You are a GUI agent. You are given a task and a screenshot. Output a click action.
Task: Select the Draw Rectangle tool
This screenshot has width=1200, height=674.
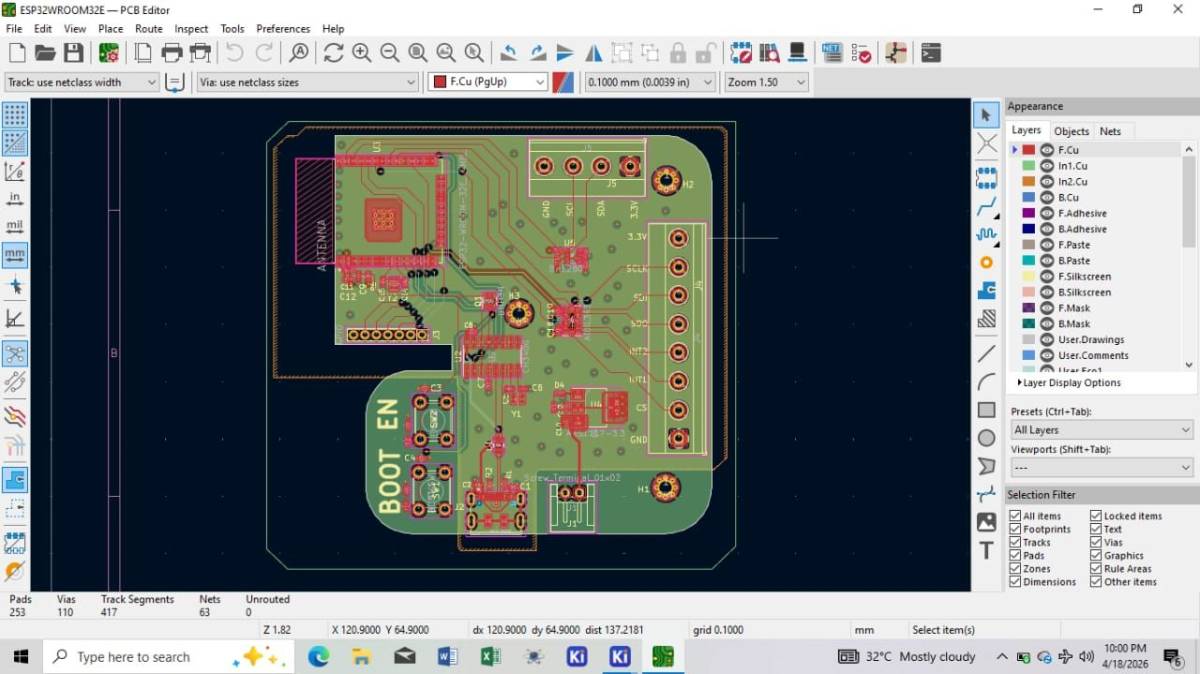point(986,409)
